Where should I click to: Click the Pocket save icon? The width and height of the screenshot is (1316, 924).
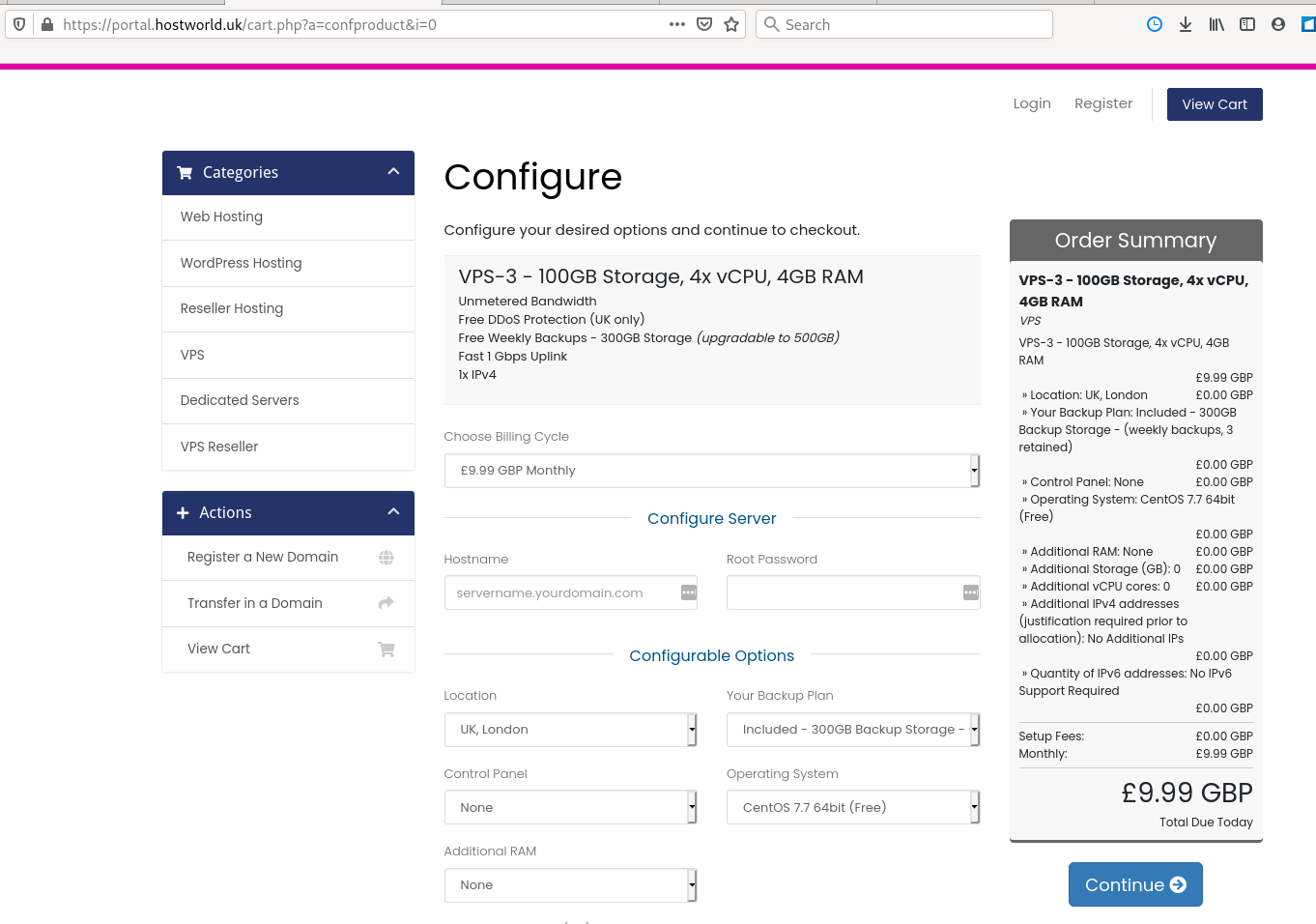(x=704, y=24)
